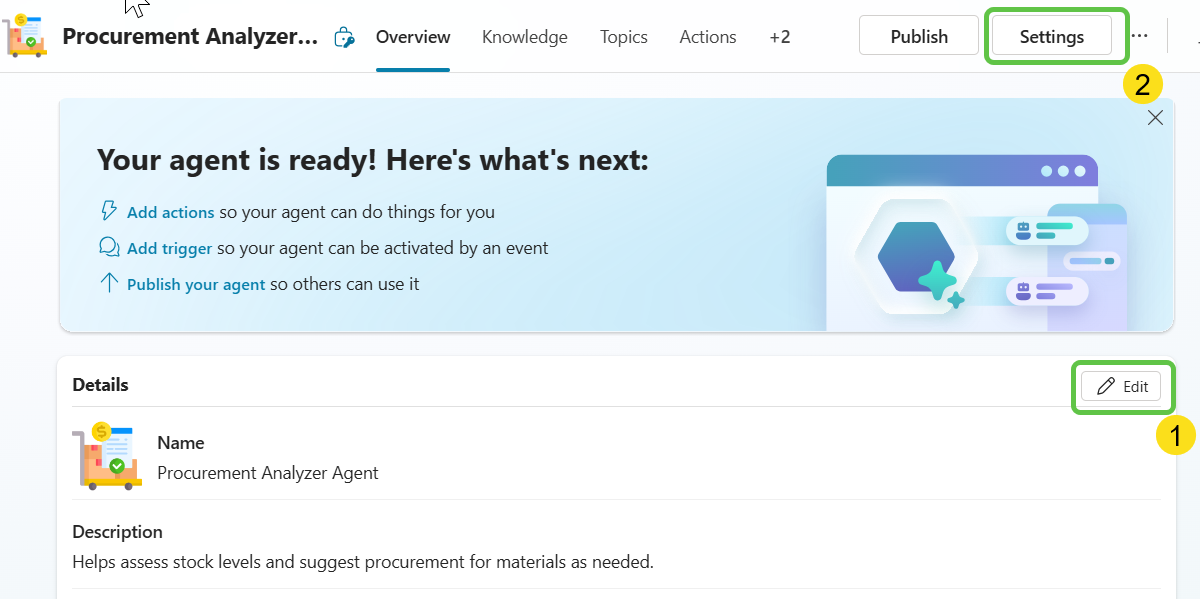Click the chat bubble icon beside Add trigger

[109, 247]
